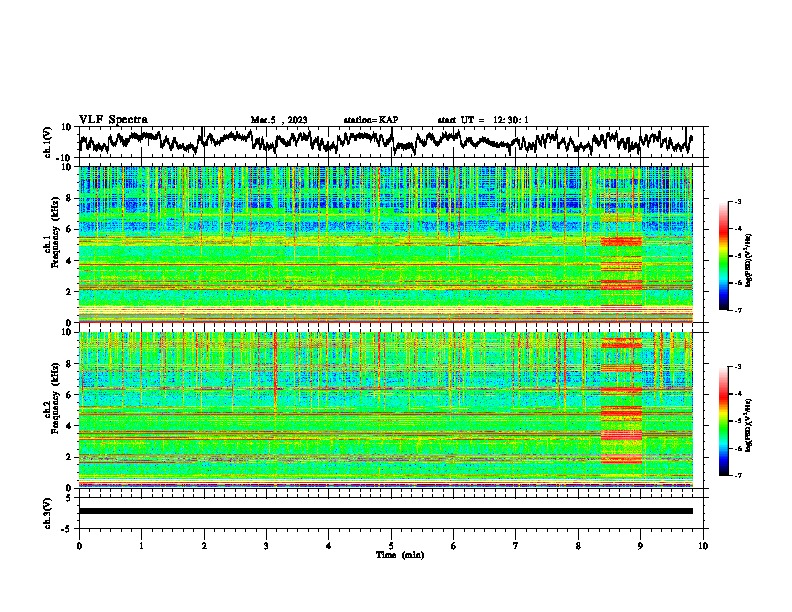Click the "-7" label on ch.2 color scale
792x612 pixels.
(738, 476)
